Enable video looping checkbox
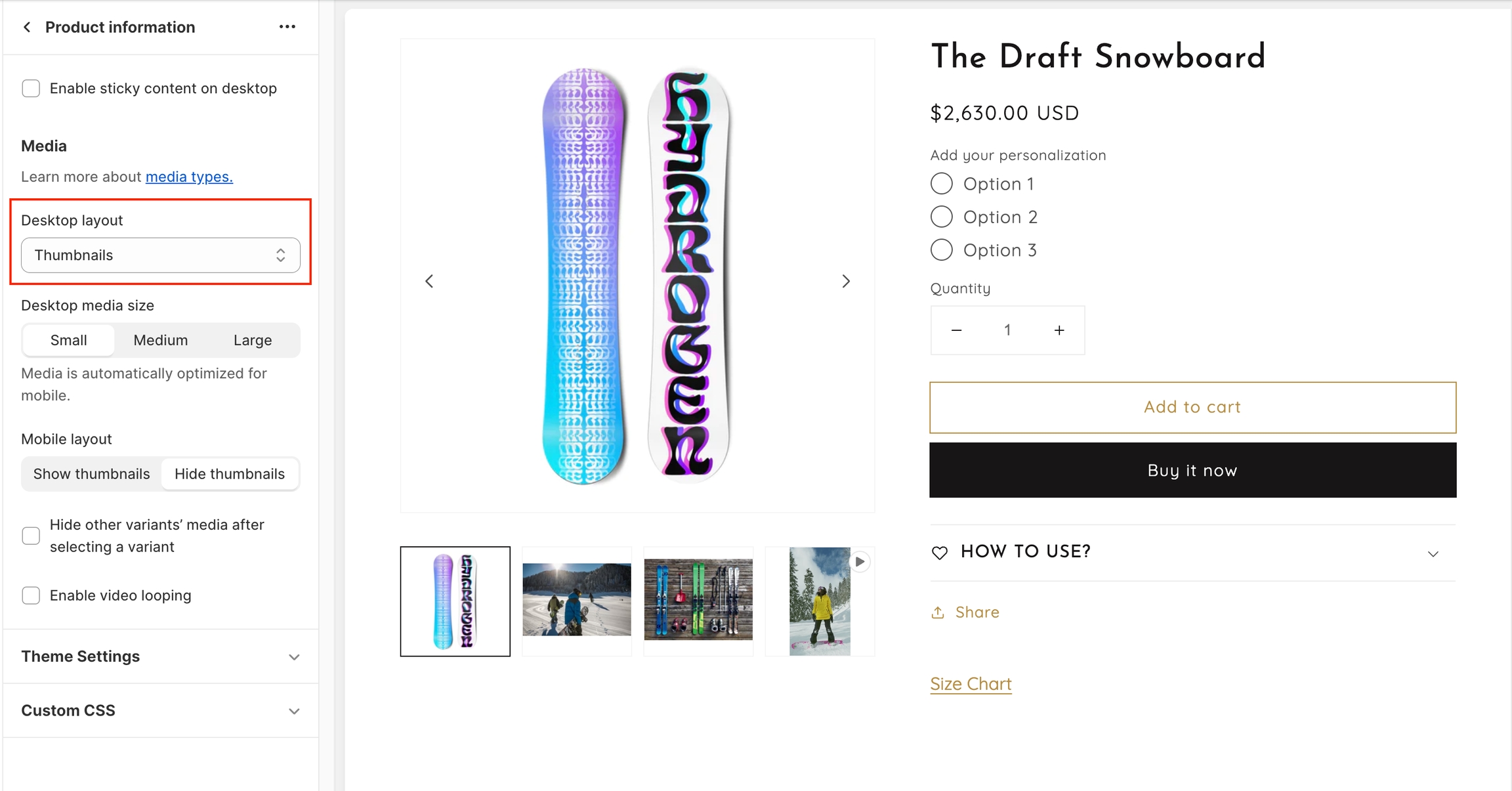Screen dimensions: 1512x791 tap(31, 595)
